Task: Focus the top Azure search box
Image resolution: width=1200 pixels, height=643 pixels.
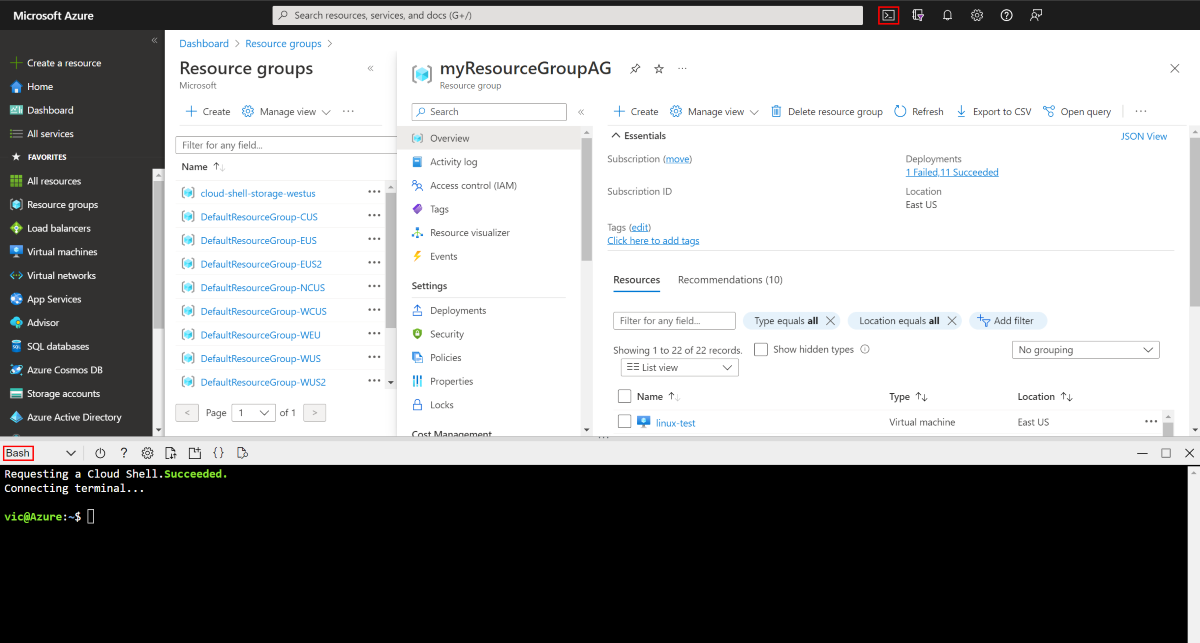Action: pyautogui.click(x=567, y=15)
